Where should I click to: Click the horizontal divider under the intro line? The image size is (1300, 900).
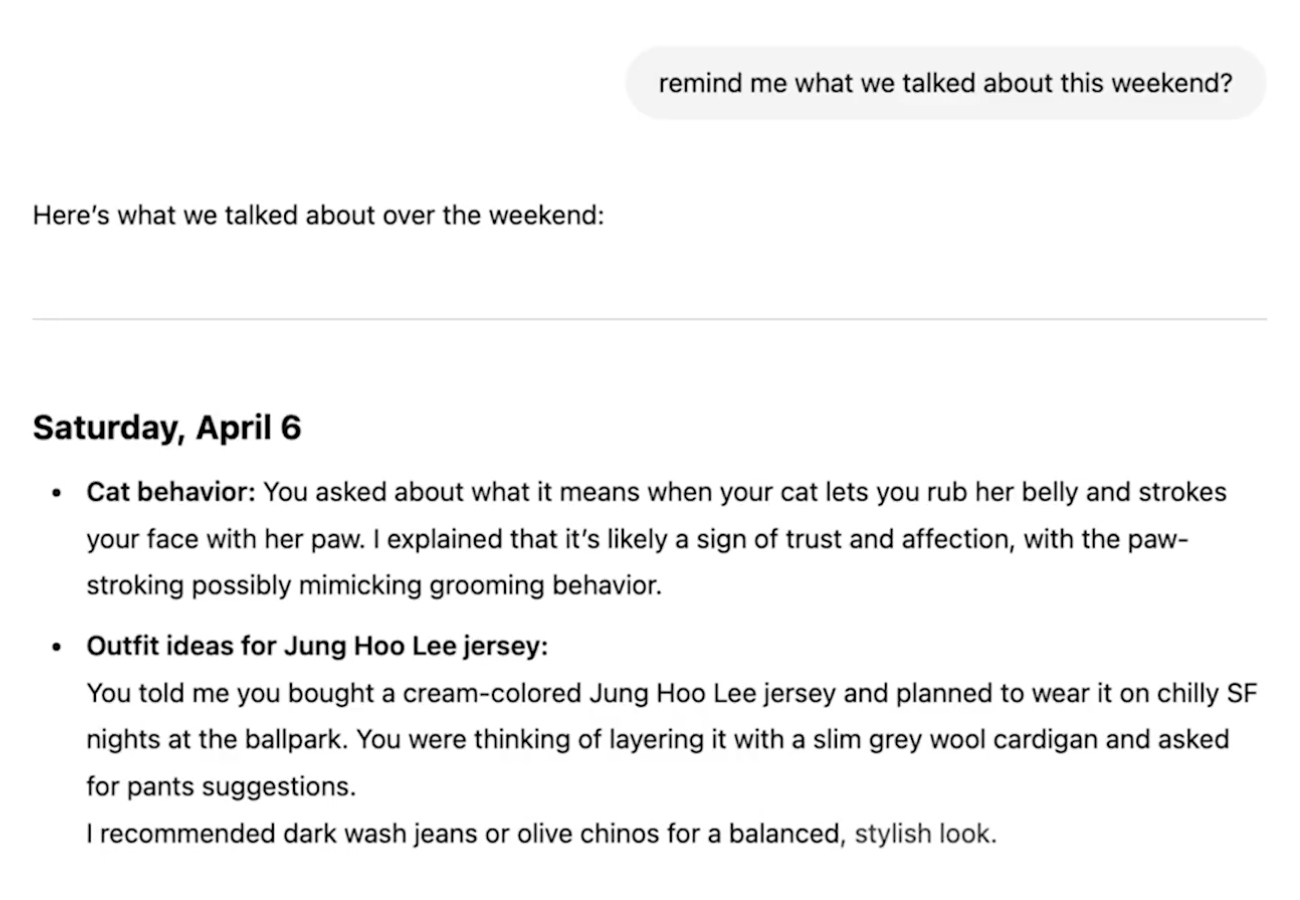click(650, 319)
